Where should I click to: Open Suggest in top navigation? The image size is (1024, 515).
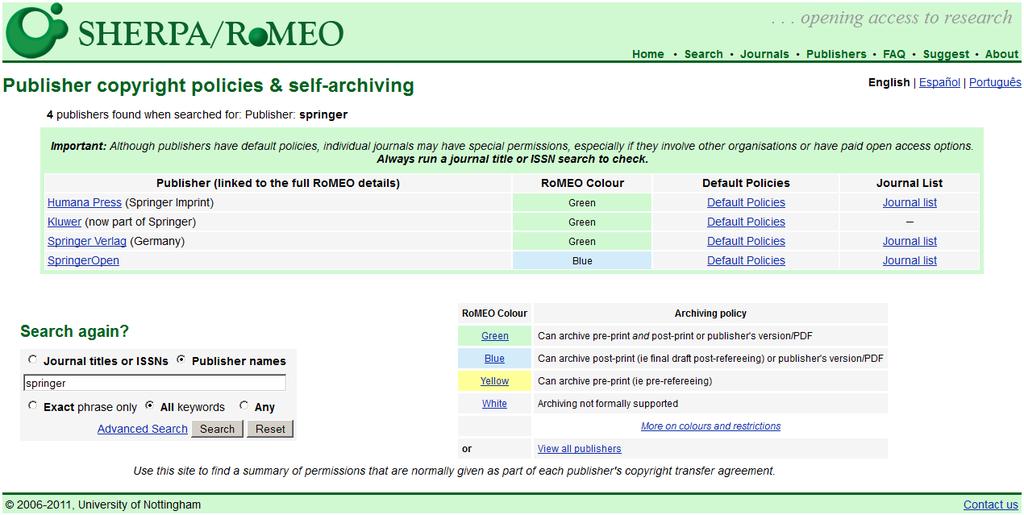click(946, 54)
